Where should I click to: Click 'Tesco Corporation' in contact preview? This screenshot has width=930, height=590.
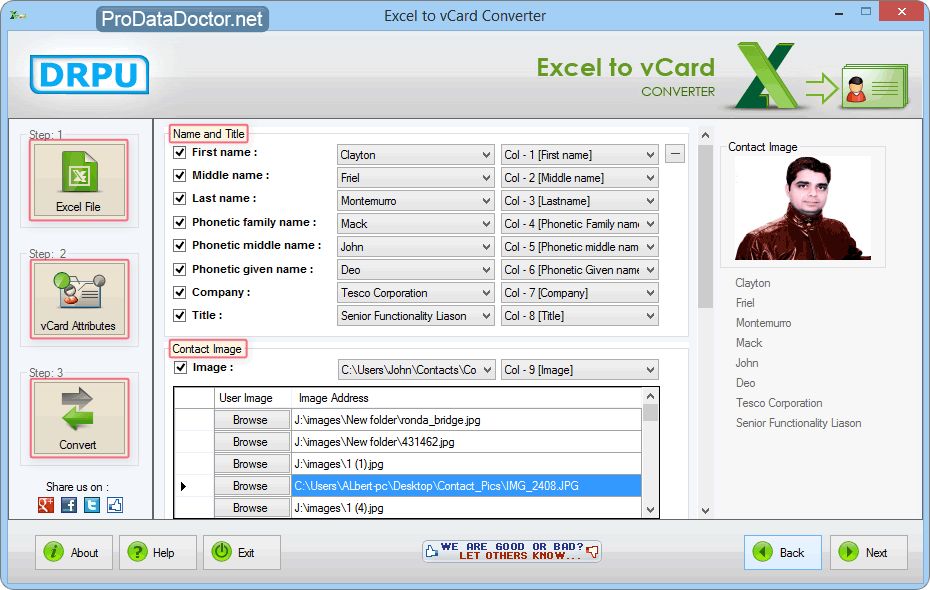tap(779, 403)
